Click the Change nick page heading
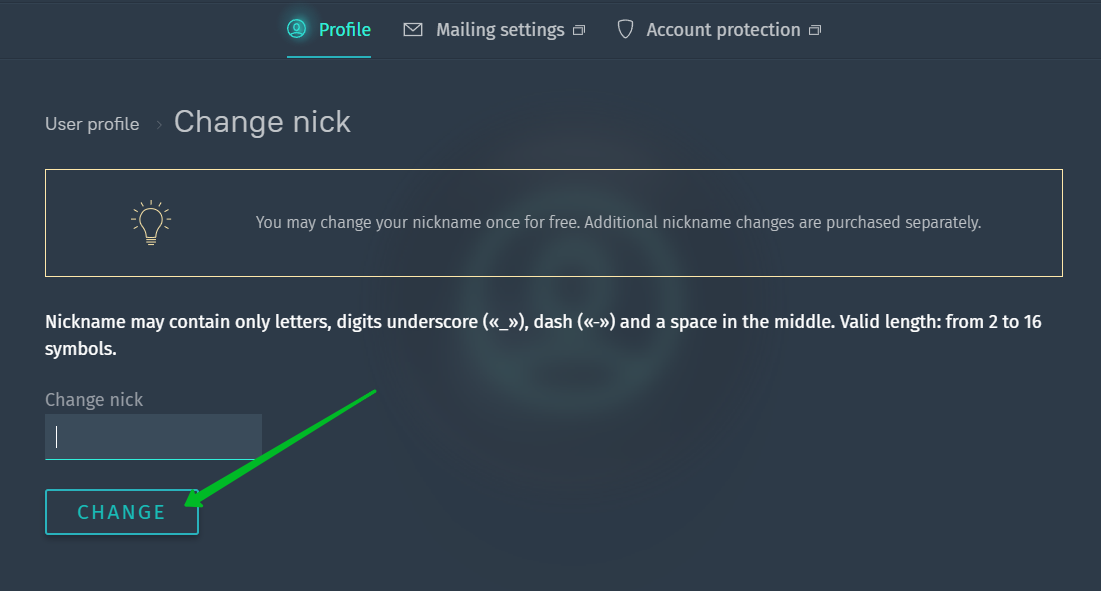1101x591 pixels. click(x=262, y=122)
